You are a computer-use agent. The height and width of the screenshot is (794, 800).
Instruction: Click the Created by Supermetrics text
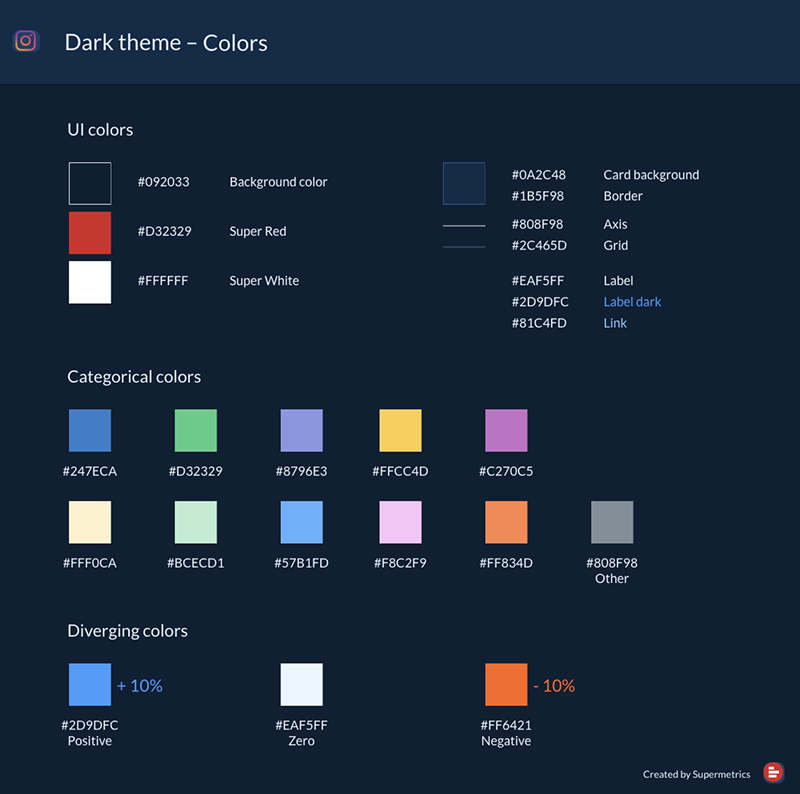point(697,773)
